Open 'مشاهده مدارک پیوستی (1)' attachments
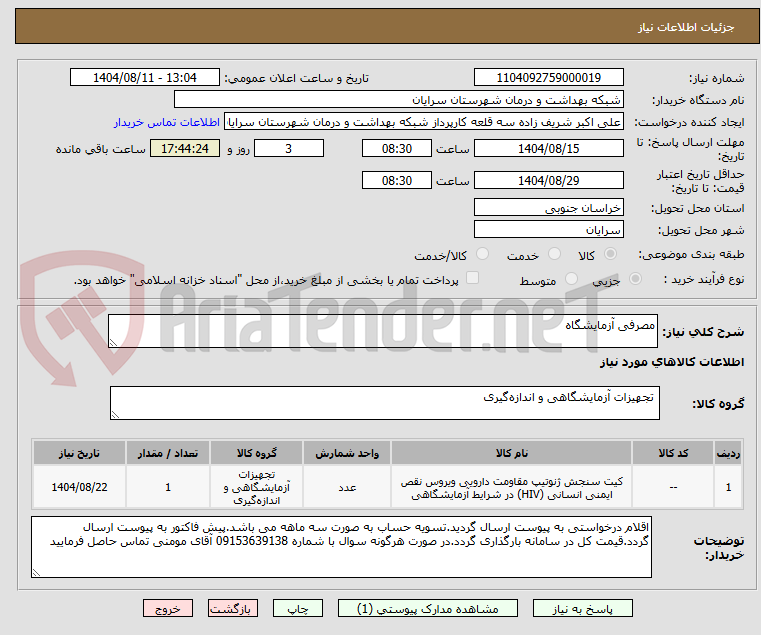Image resolution: width=761 pixels, height=635 pixels. pyautogui.click(x=428, y=608)
